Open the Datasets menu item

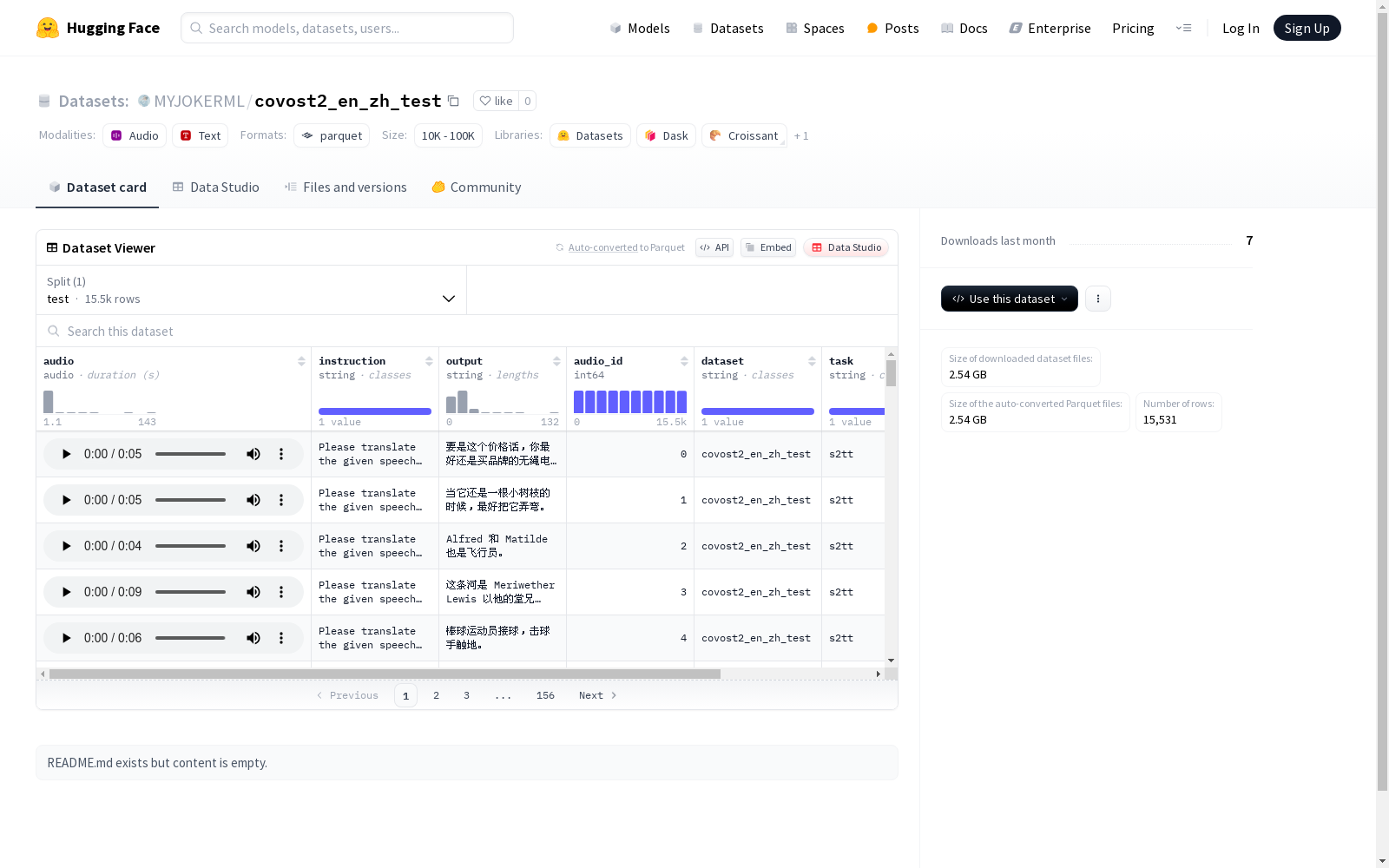[727, 29]
